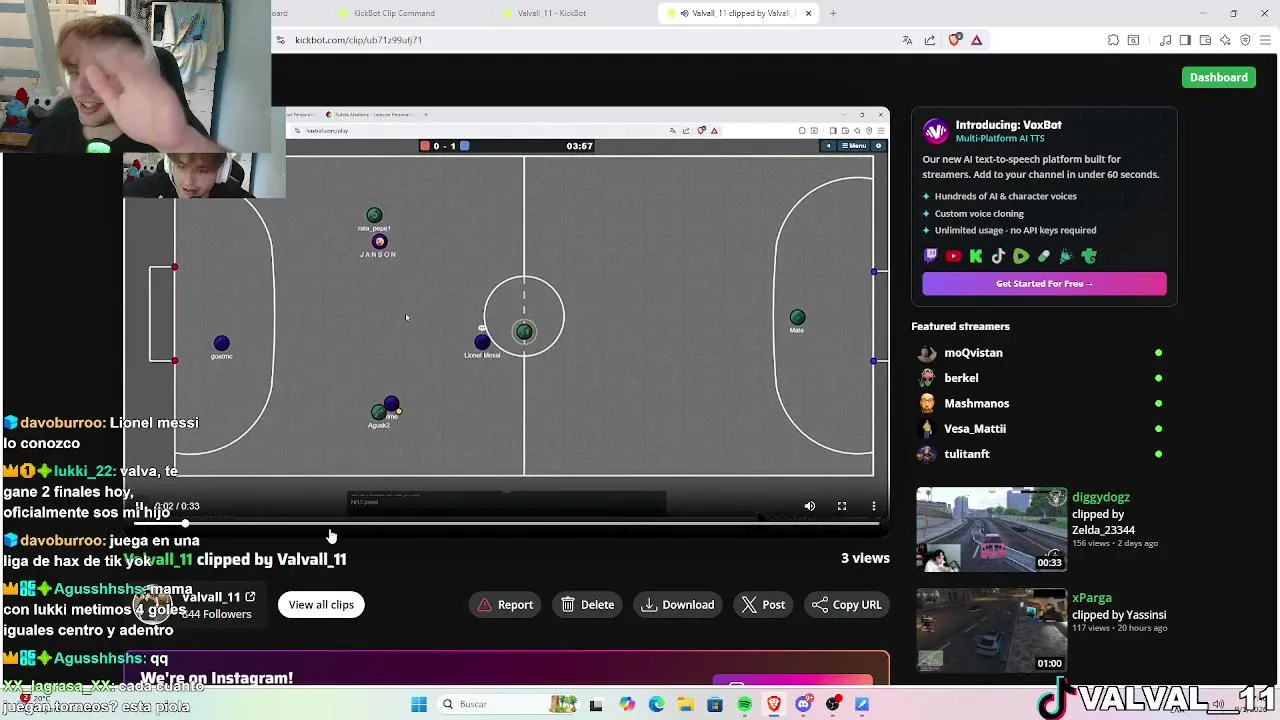
Task: Open featured streamer tulitanft
Action: point(966,454)
